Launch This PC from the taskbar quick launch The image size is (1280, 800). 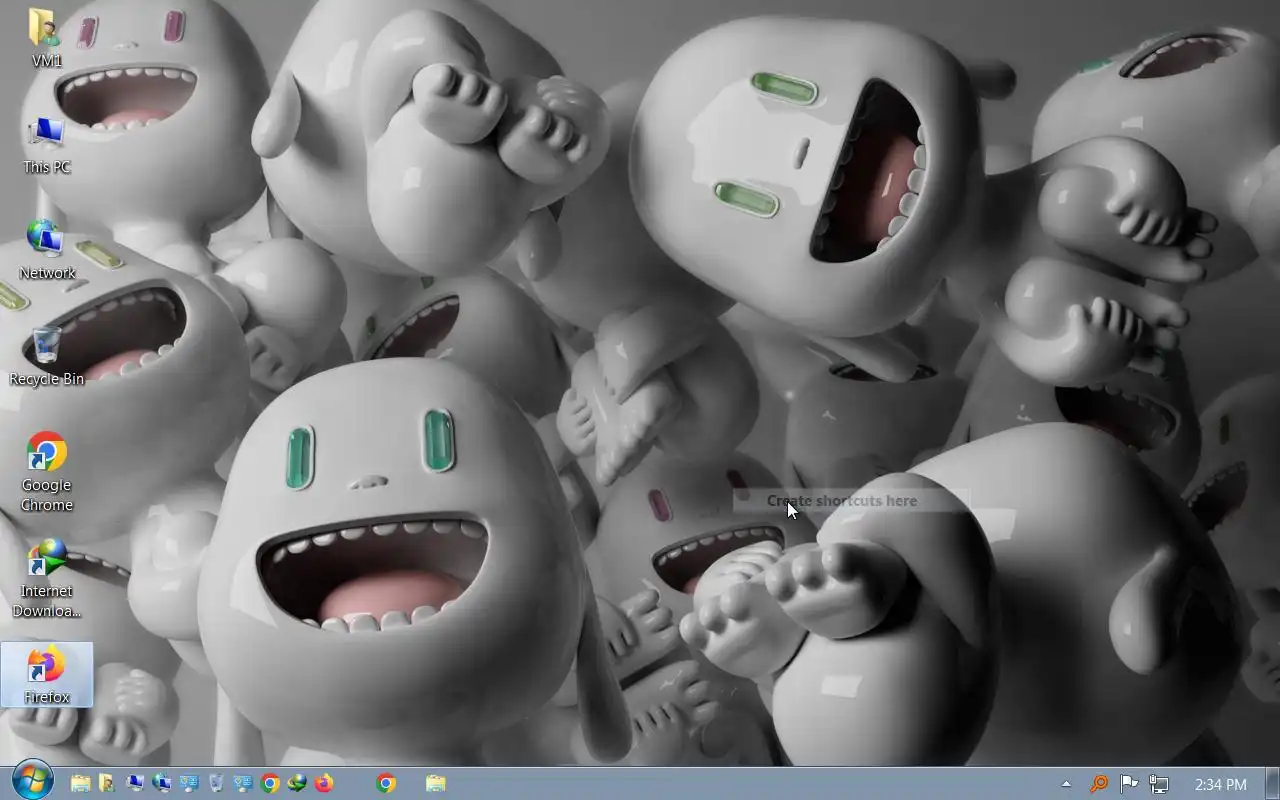[135, 784]
